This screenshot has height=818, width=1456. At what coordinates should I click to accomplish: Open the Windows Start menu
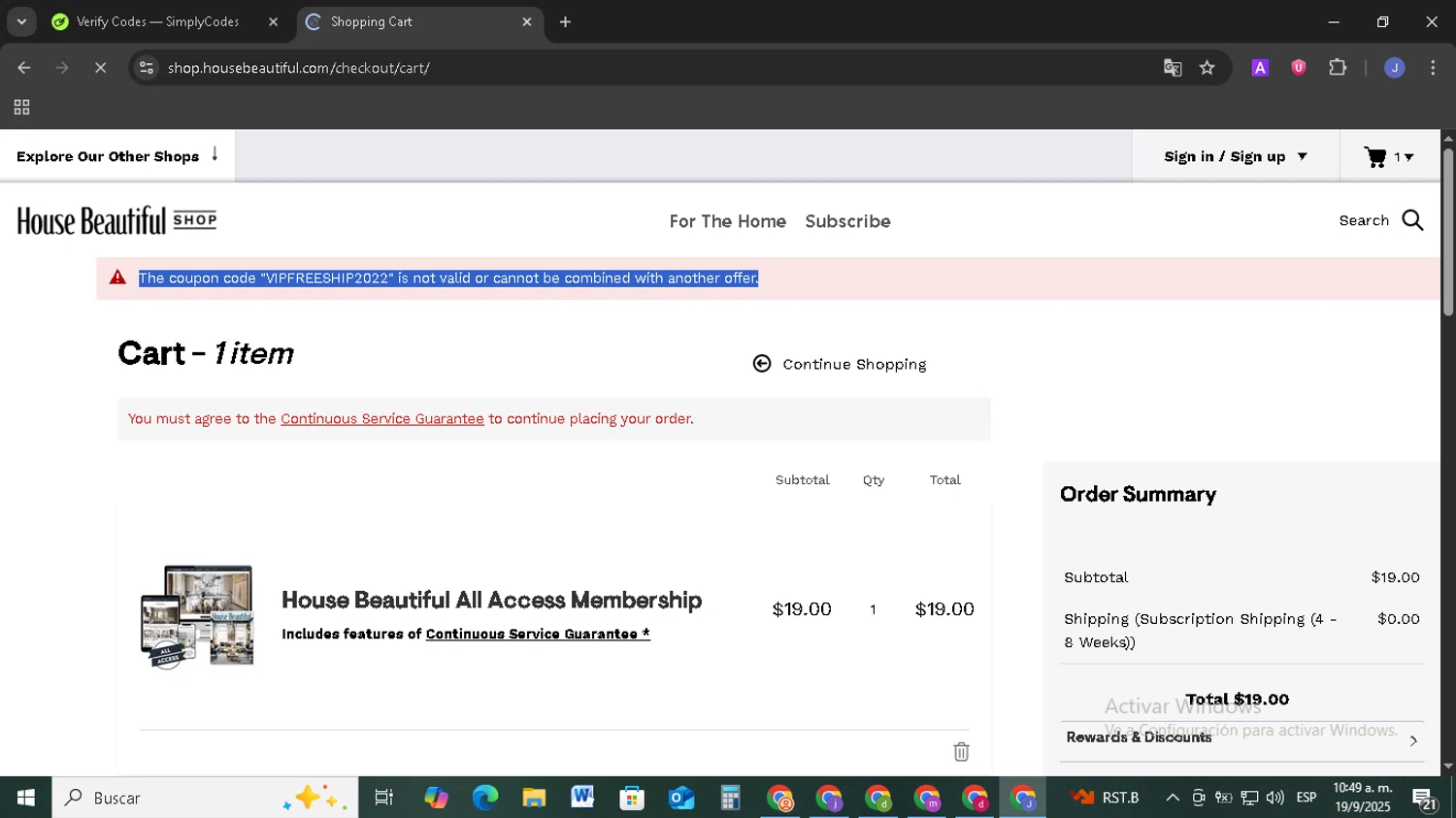point(26,798)
